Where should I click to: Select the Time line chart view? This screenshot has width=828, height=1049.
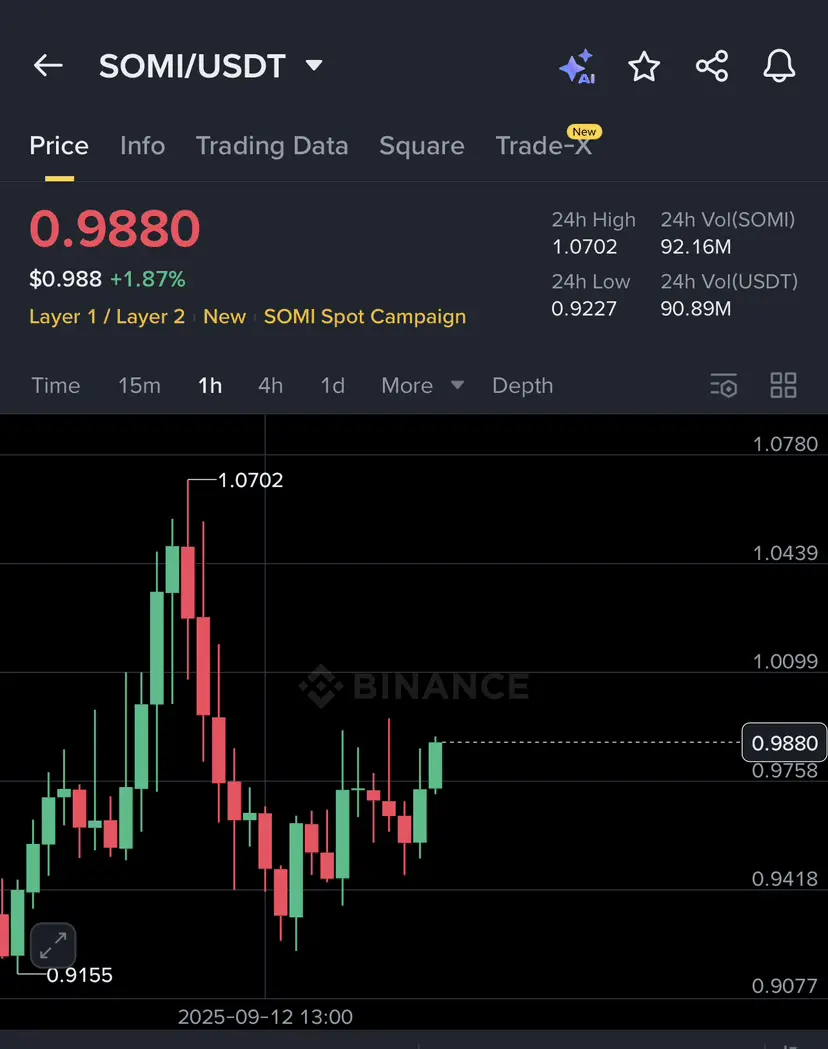click(x=56, y=385)
